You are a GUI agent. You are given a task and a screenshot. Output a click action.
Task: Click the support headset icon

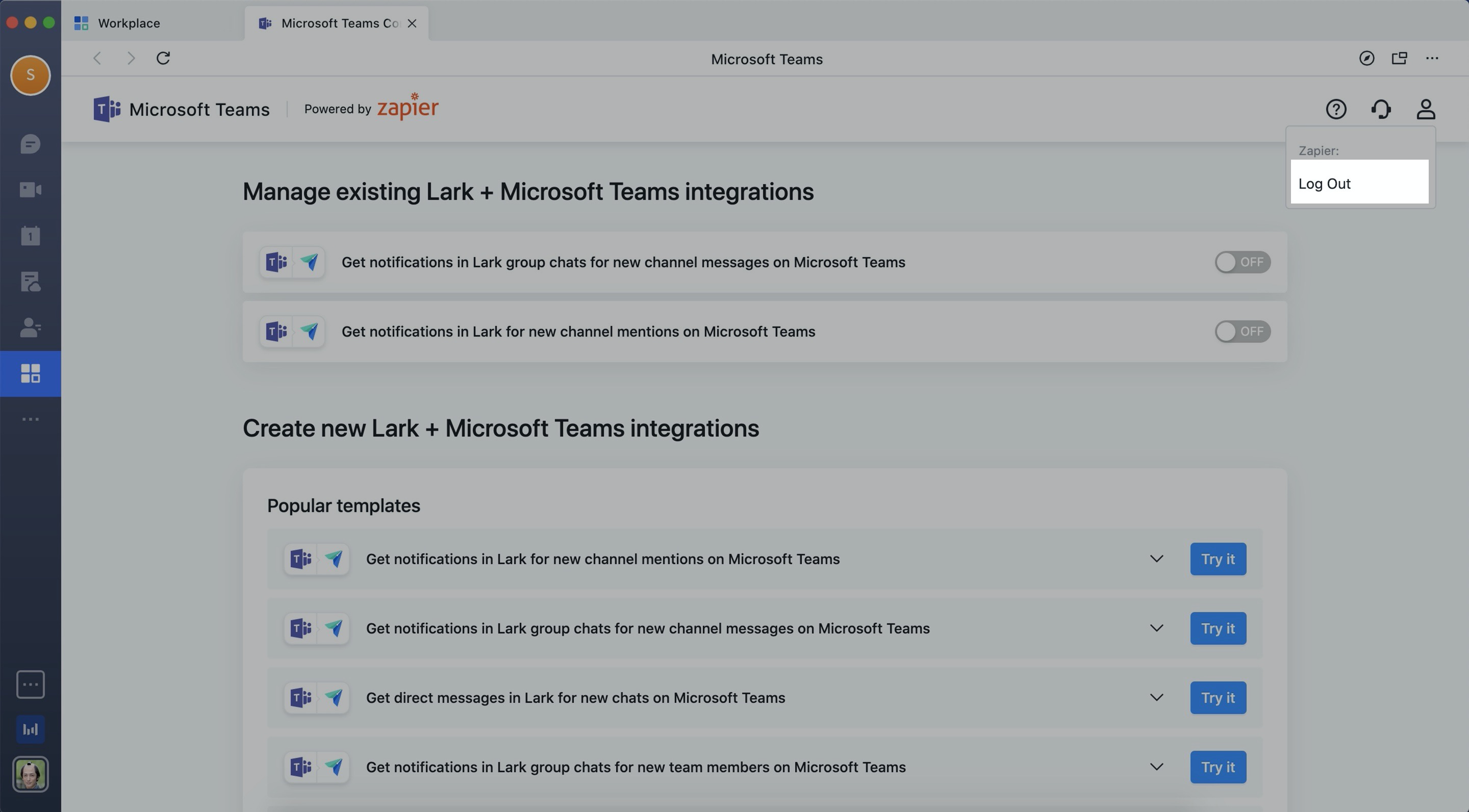[x=1382, y=108]
